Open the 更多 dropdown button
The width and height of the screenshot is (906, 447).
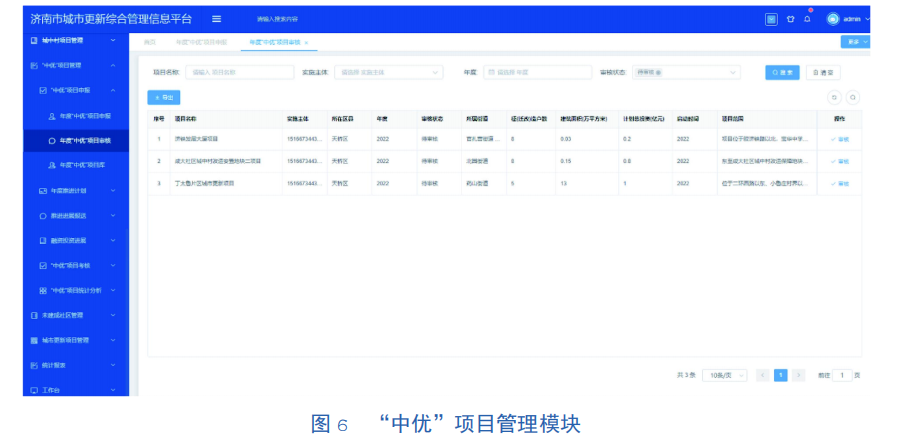tap(855, 42)
